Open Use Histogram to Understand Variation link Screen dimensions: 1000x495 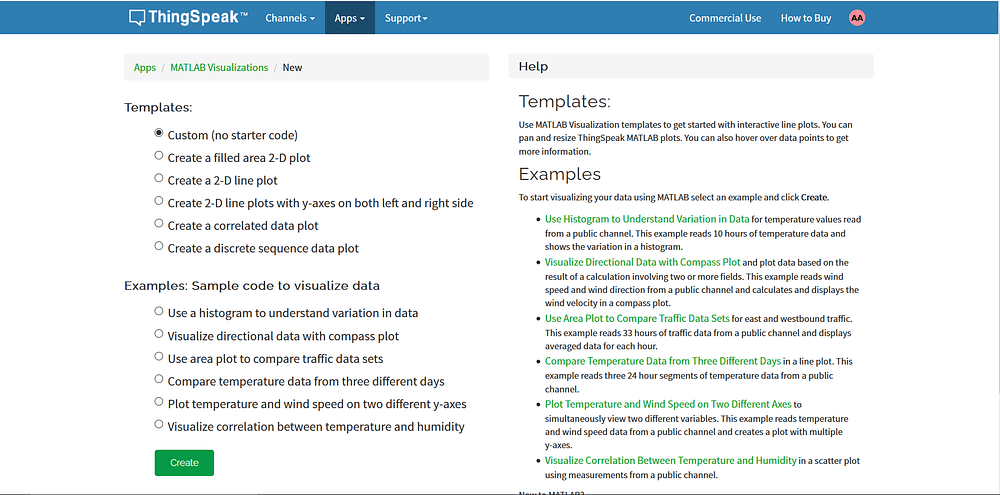(x=646, y=219)
